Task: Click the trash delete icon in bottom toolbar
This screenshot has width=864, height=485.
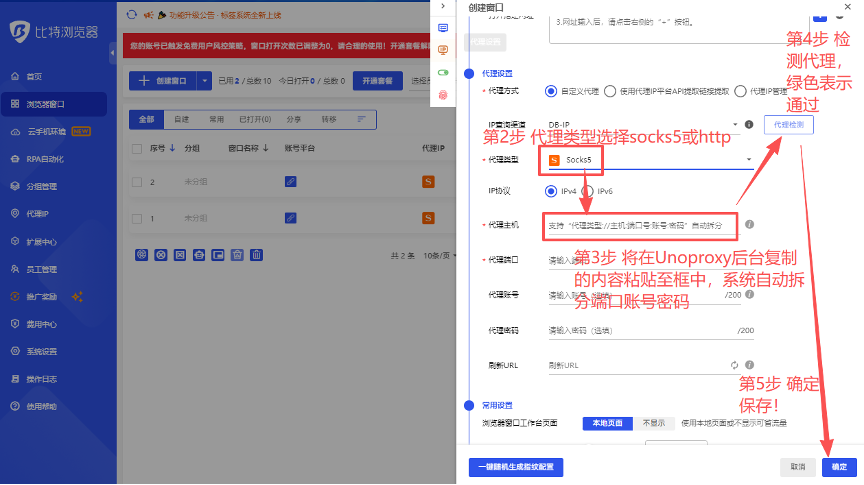Action: tap(257, 255)
